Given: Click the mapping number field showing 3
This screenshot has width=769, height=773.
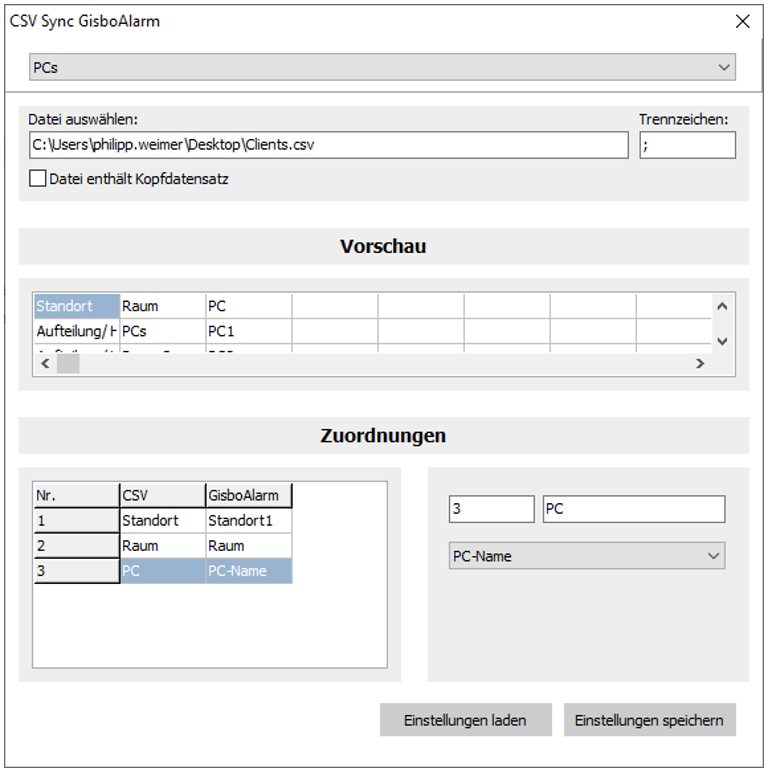Looking at the screenshot, I should (x=491, y=509).
